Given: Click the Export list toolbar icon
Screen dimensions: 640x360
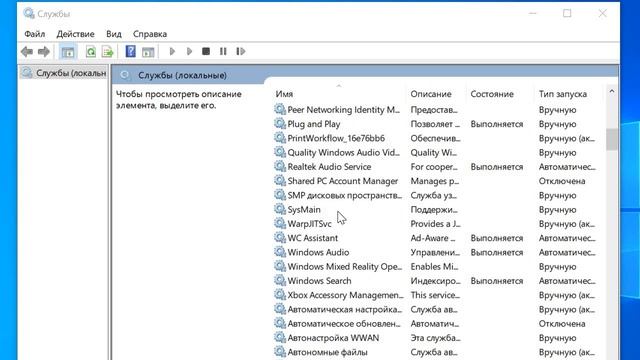Looking at the screenshot, I should coord(108,51).
